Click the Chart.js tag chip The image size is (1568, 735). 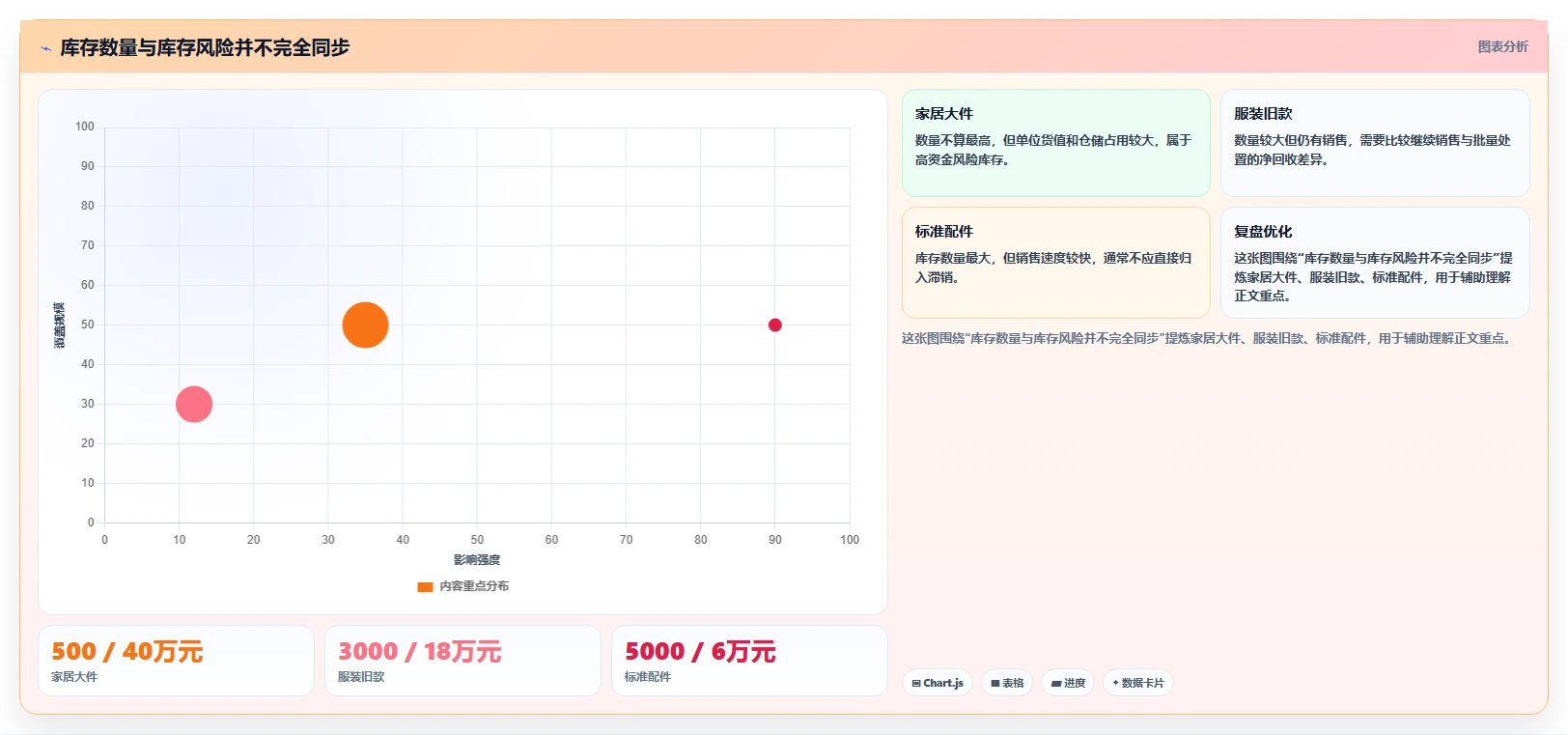click(938, 683)
